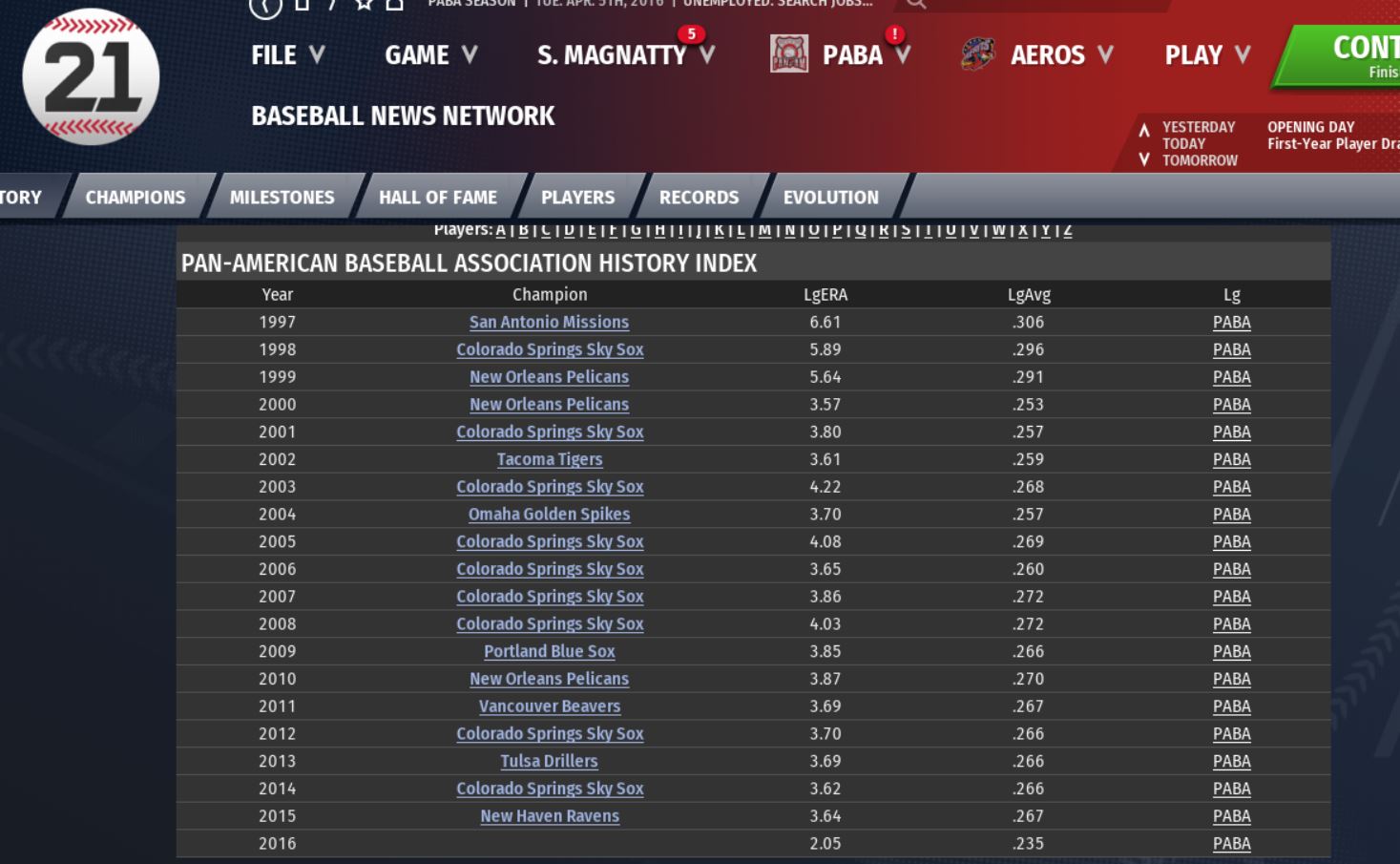The width and height of the screenshot is (1400, 864).
Task: Click the red 5 notification badge
Action: [691, 34]
